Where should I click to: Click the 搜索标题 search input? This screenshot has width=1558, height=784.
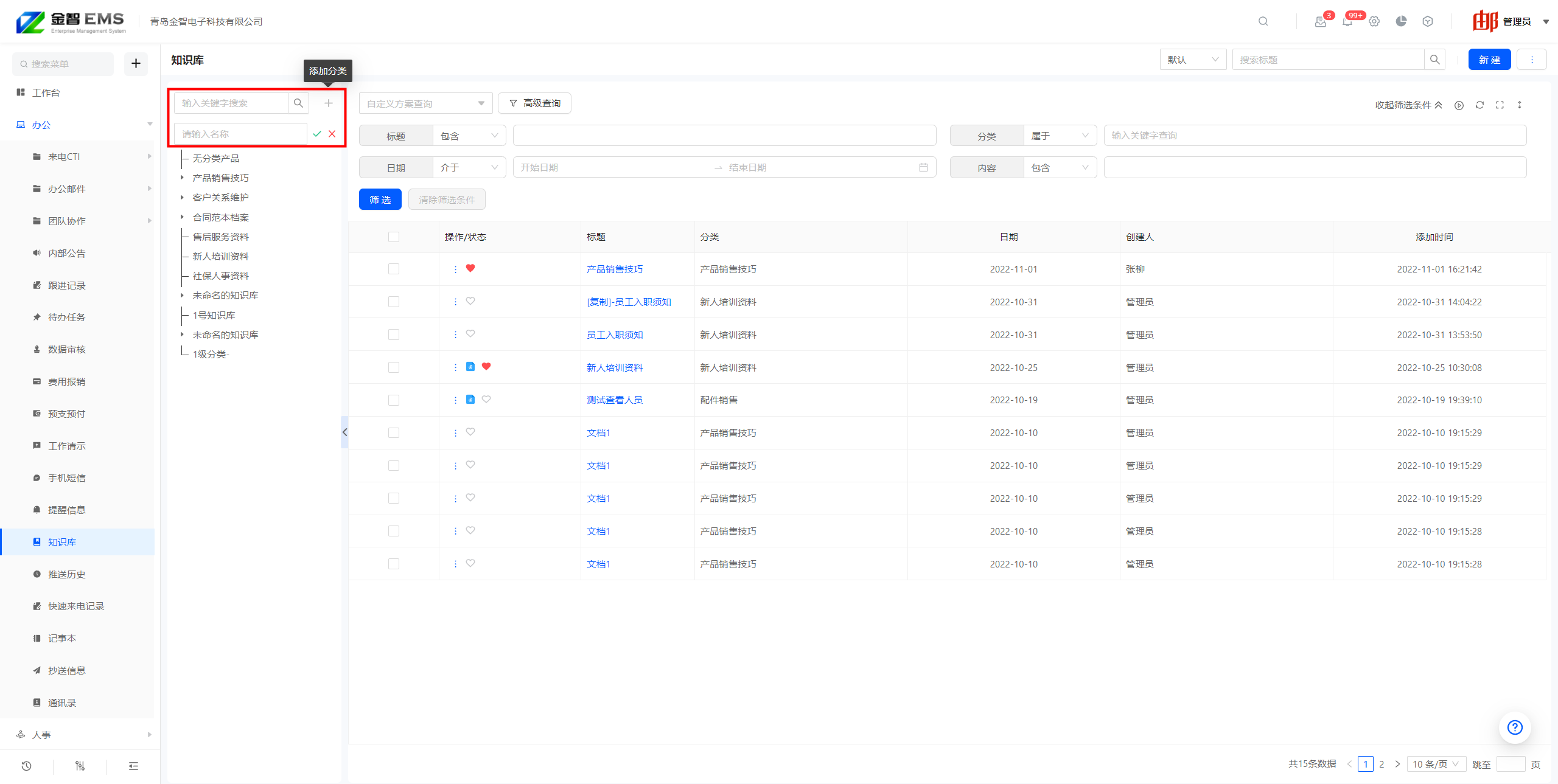[1328, 60]
